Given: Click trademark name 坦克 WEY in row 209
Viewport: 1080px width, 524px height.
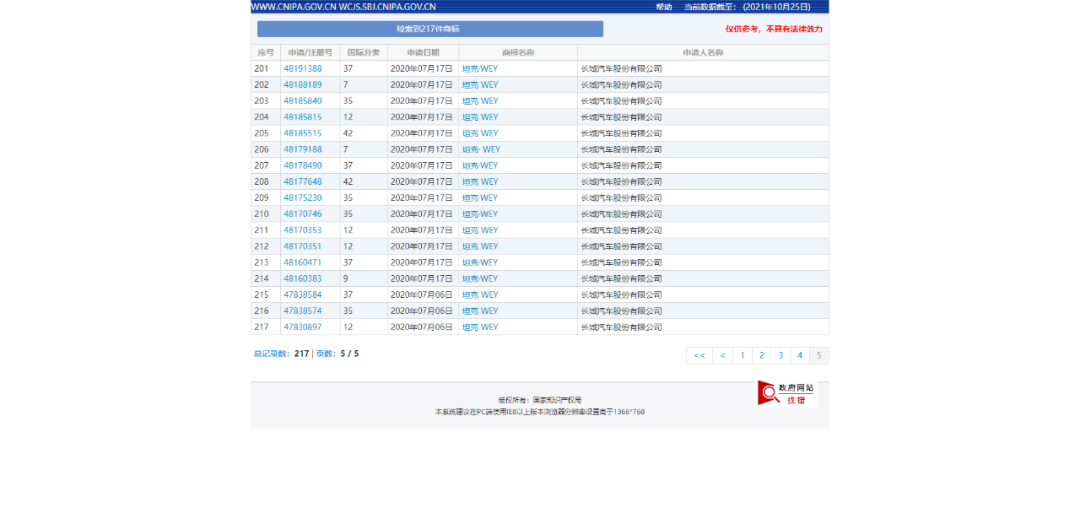Looking at the screenshot, I should 479,198.
